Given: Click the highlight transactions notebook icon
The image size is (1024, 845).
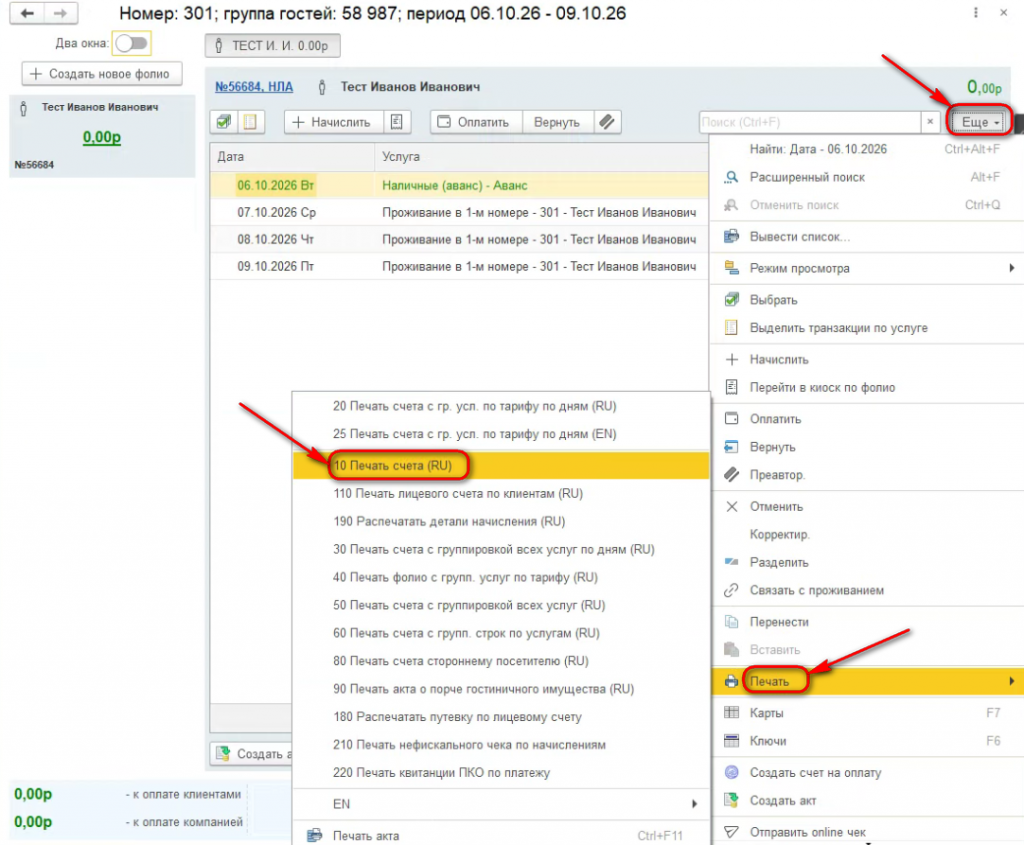Looking at the screenshot, I should click(250, 122).
